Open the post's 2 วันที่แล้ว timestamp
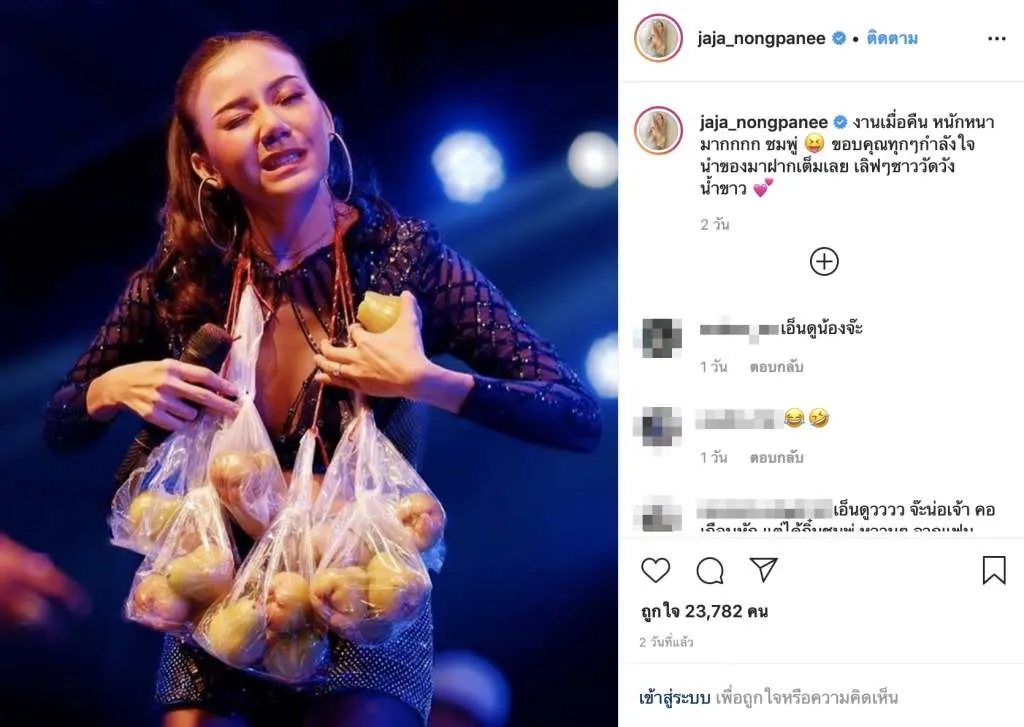1024x727 pixels. pos(666,643)
